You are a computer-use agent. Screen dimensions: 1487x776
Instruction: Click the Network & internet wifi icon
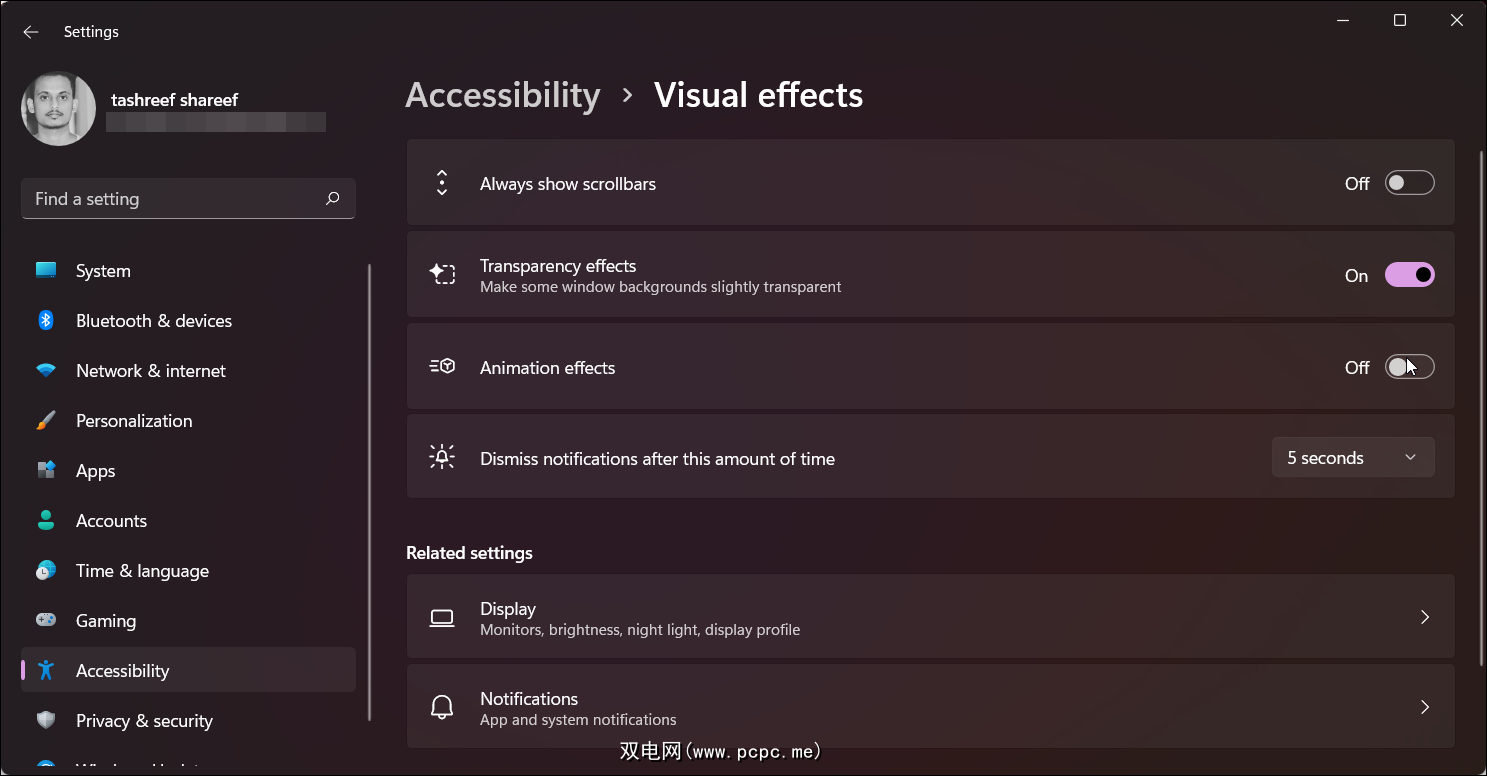pos(46,371)
